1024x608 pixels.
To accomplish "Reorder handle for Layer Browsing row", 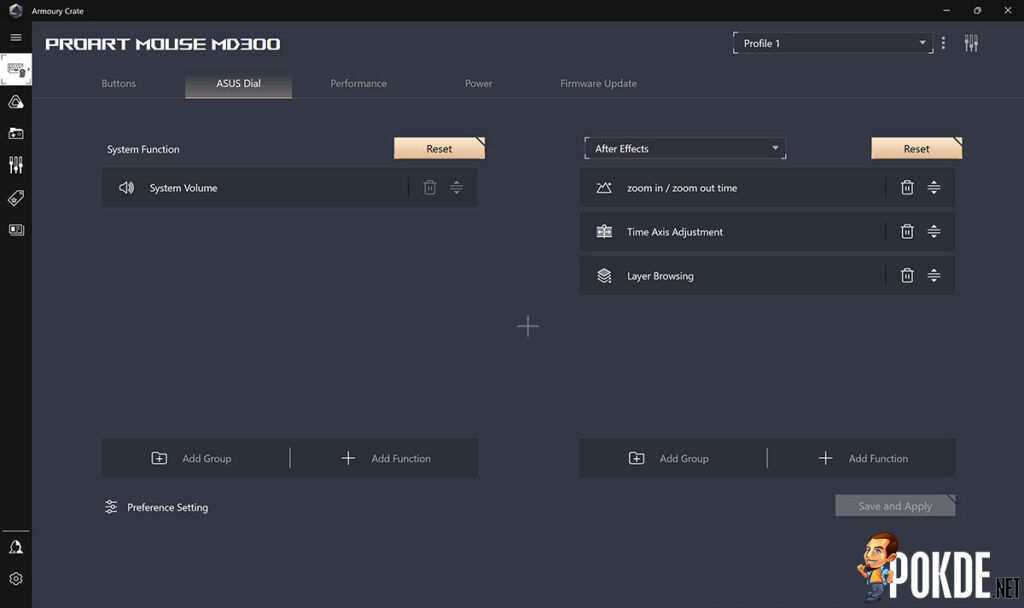I will pos(934,275).
